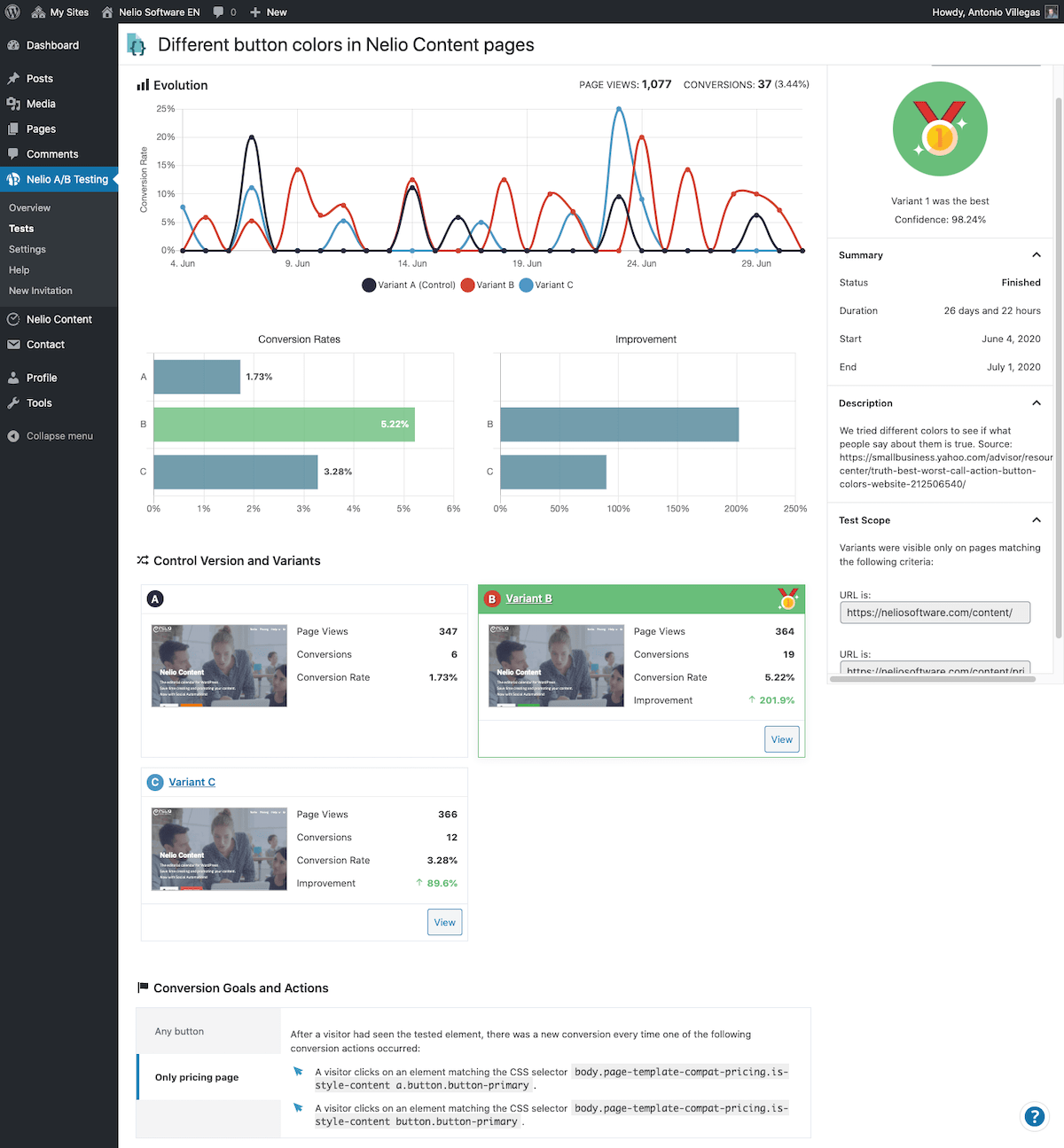The width and height of the screenshot is (1064, 1148).
Task: Click the View button for Variant B
Action: [x=782, y=739]
